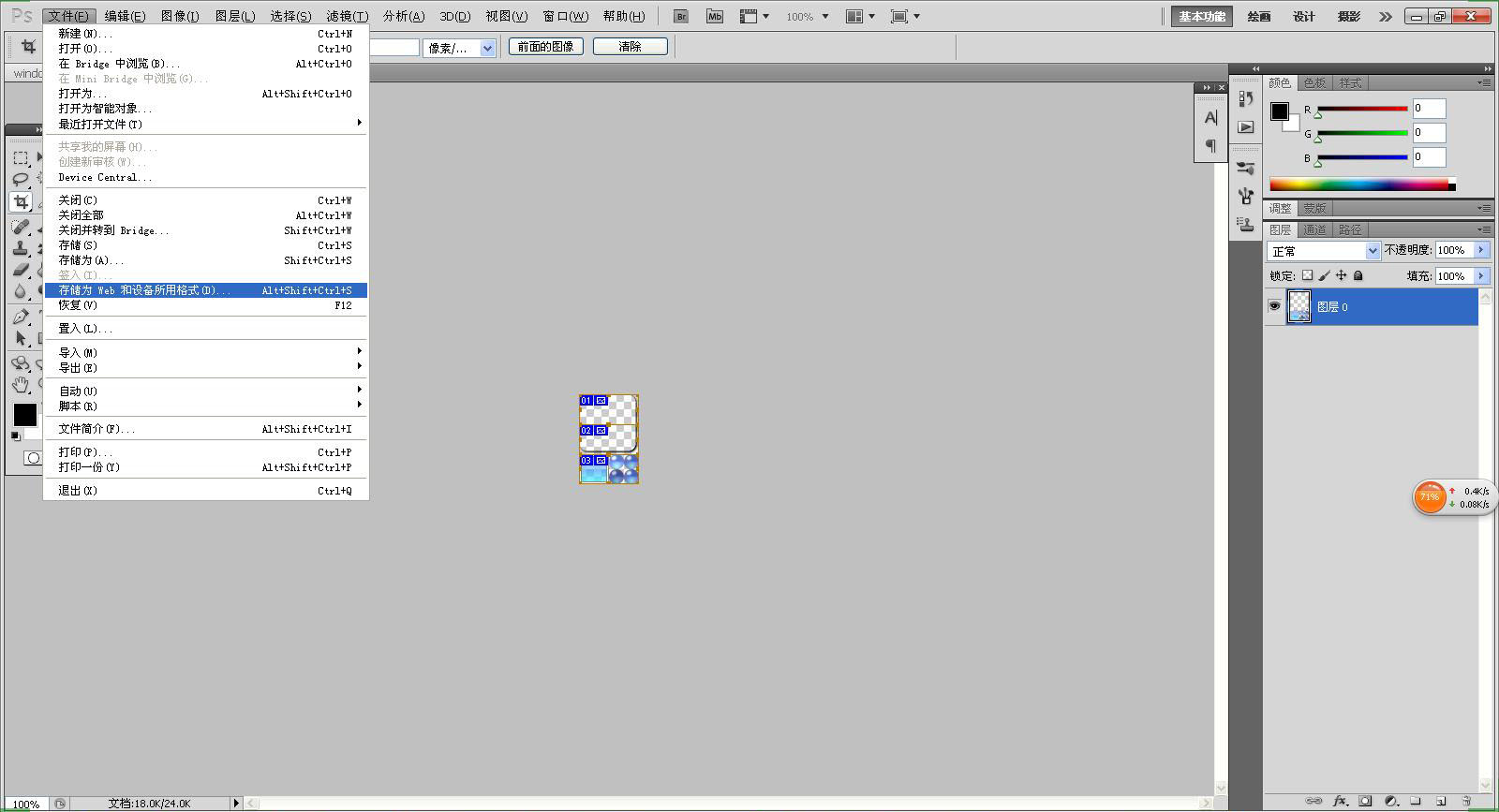Select the 3D Rotate tool

pos(21,363)
